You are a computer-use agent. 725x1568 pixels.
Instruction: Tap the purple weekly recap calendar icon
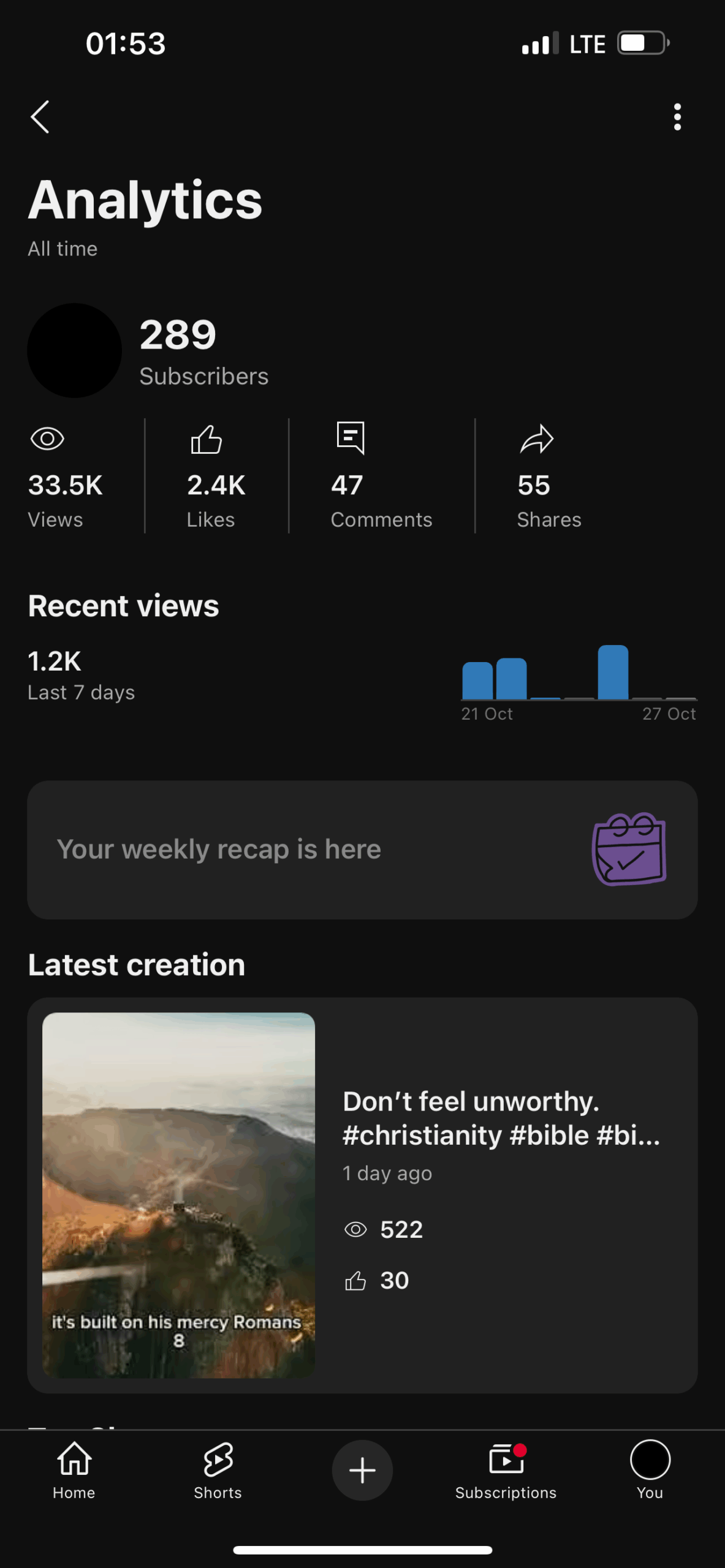629,849
